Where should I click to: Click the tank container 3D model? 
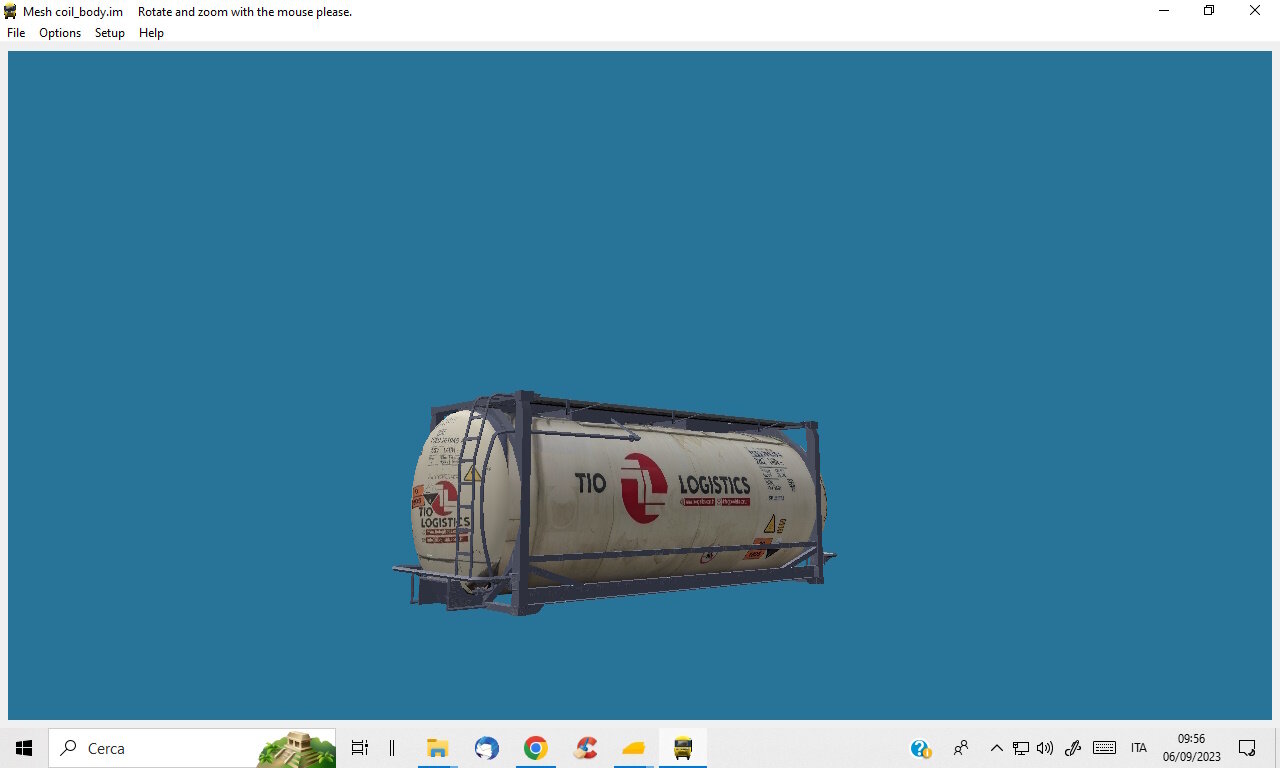(615, 503)
